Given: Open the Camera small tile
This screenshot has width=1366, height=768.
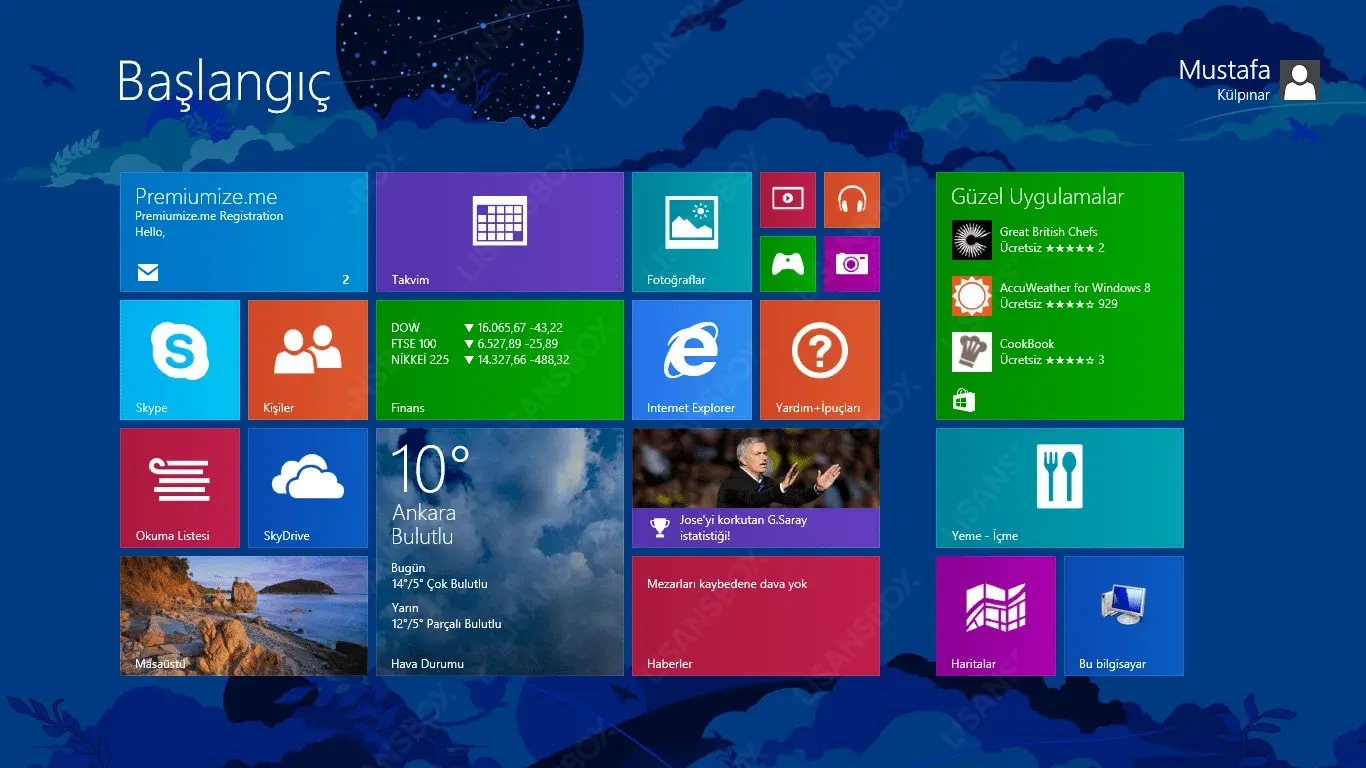Looking at the screenshot, I should 852,264.
